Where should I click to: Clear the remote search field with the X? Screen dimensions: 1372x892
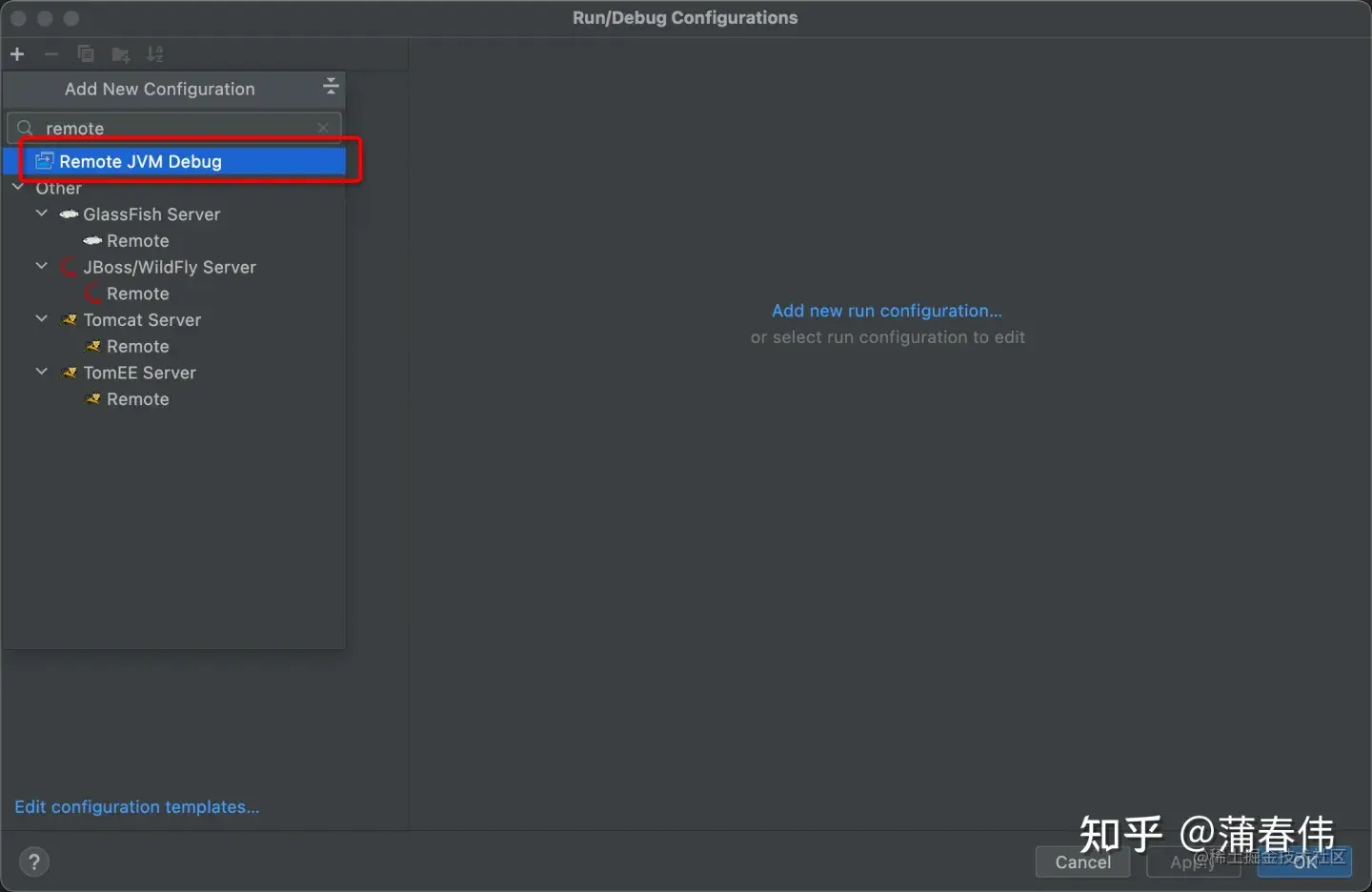[323, 128]
